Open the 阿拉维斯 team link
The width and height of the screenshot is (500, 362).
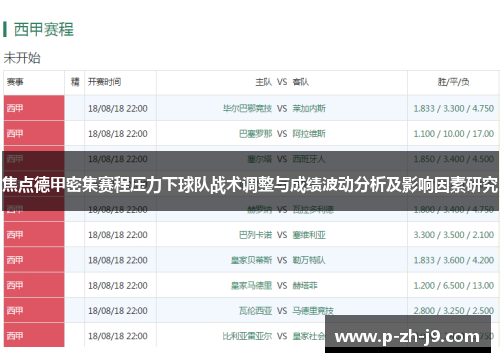309,134
